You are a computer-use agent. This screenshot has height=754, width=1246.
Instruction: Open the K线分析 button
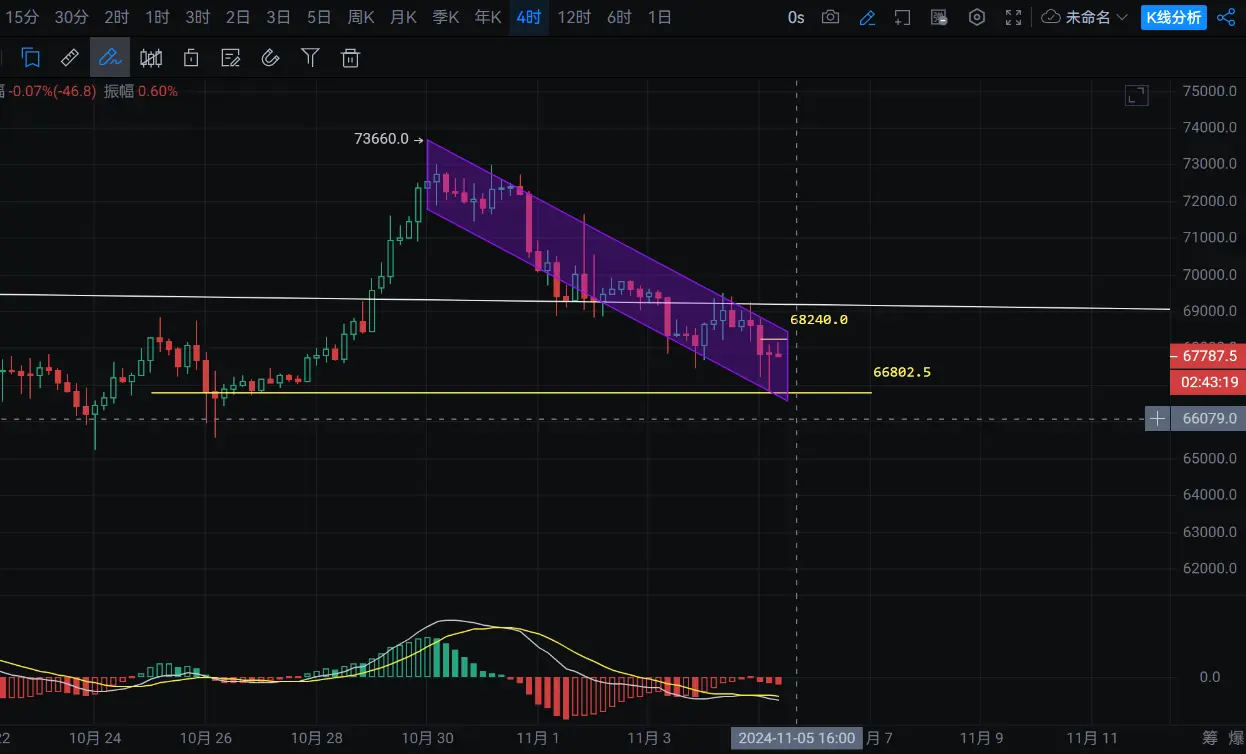pyautogui.click(x=1173, y=17)
